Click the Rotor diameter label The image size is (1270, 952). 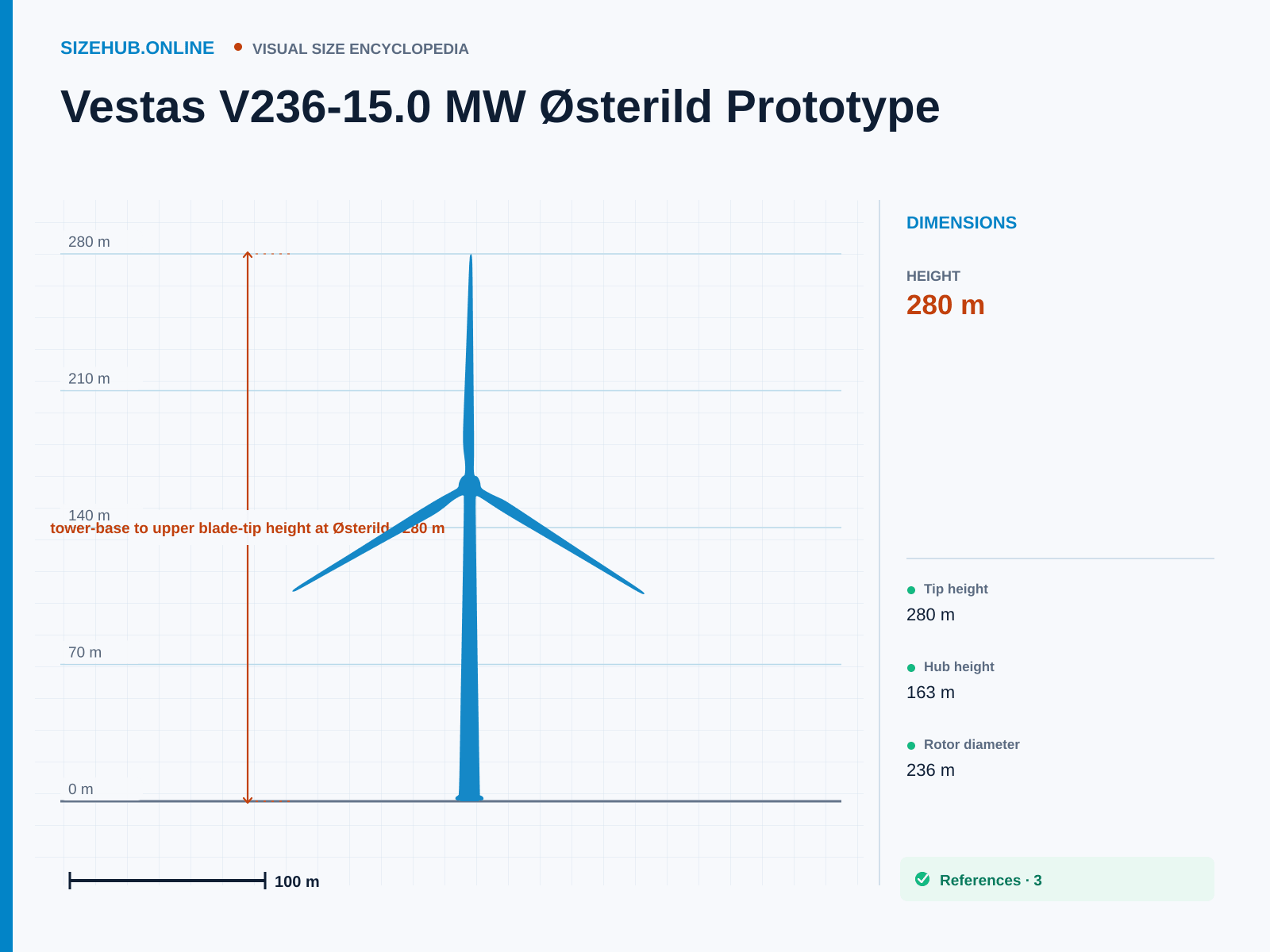click(x=972, y=744)
